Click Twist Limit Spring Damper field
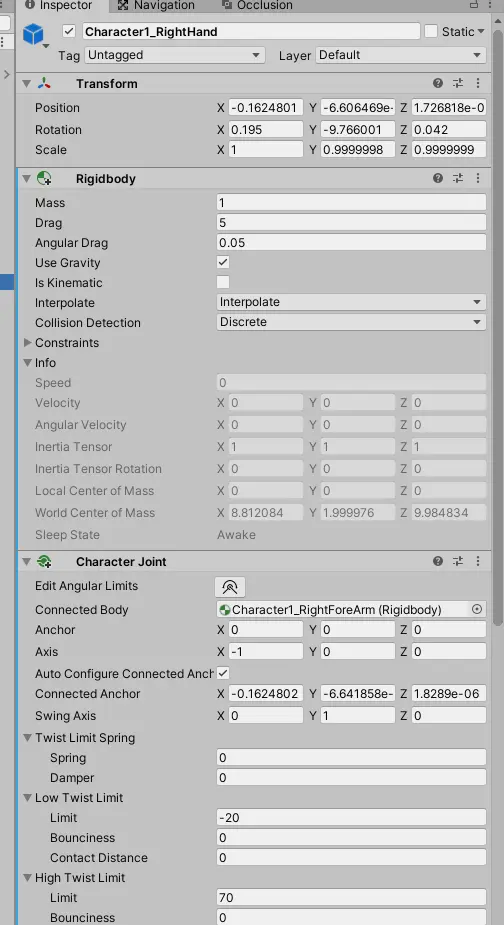This screenshot has height=925, width=504. click(x=351, y=778)
